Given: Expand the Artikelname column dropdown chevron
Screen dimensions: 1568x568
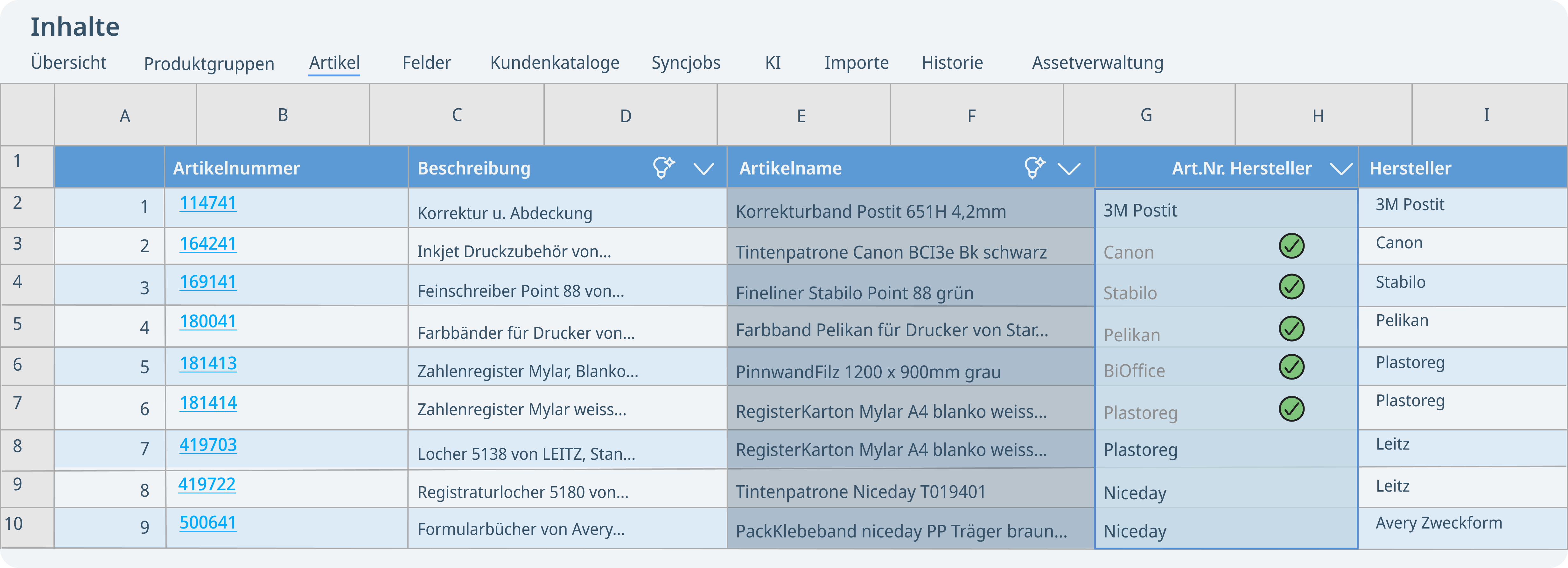Looking at the screenshot, I should 1069,169.
